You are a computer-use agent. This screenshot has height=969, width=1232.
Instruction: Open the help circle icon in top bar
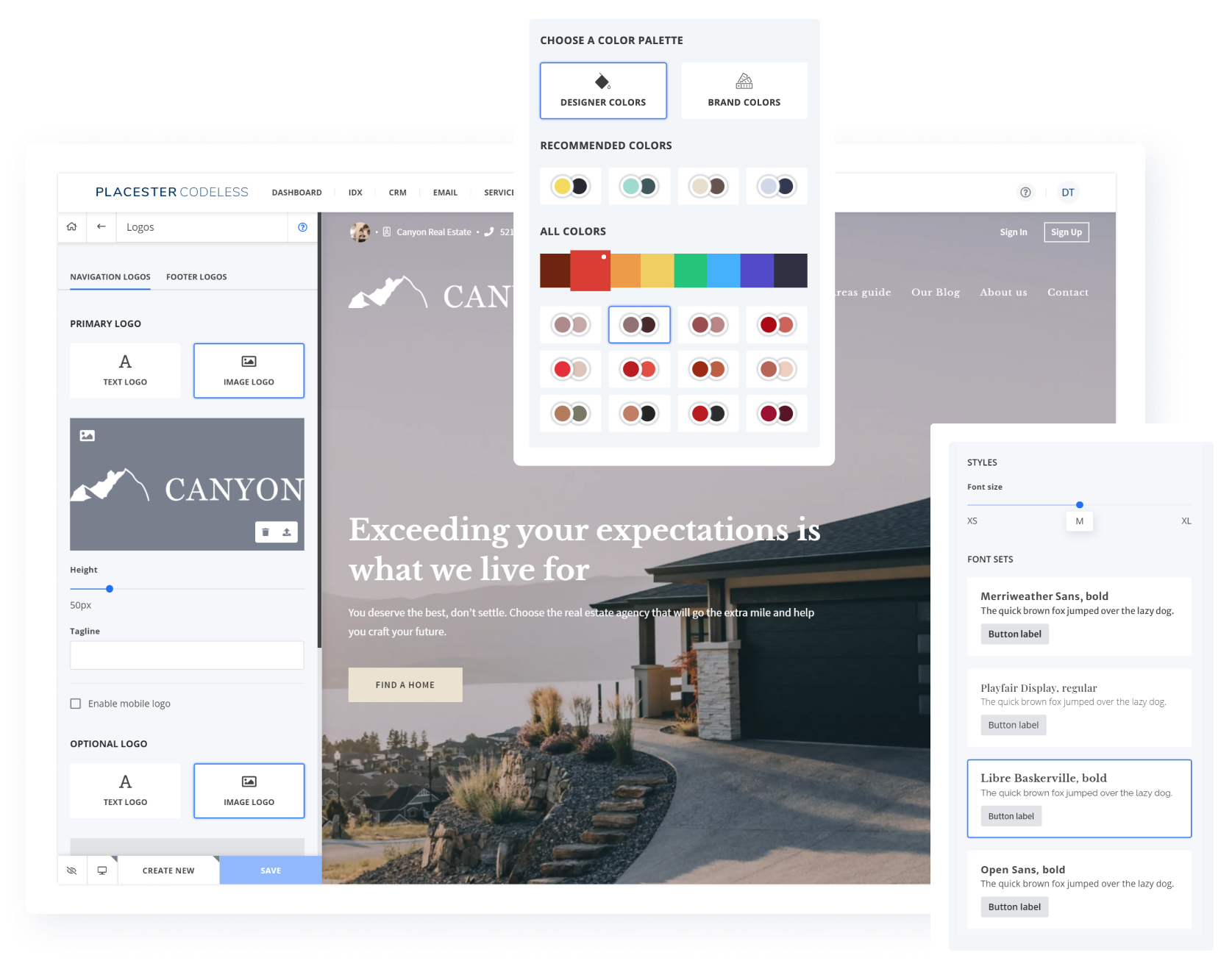point(1025,193)
